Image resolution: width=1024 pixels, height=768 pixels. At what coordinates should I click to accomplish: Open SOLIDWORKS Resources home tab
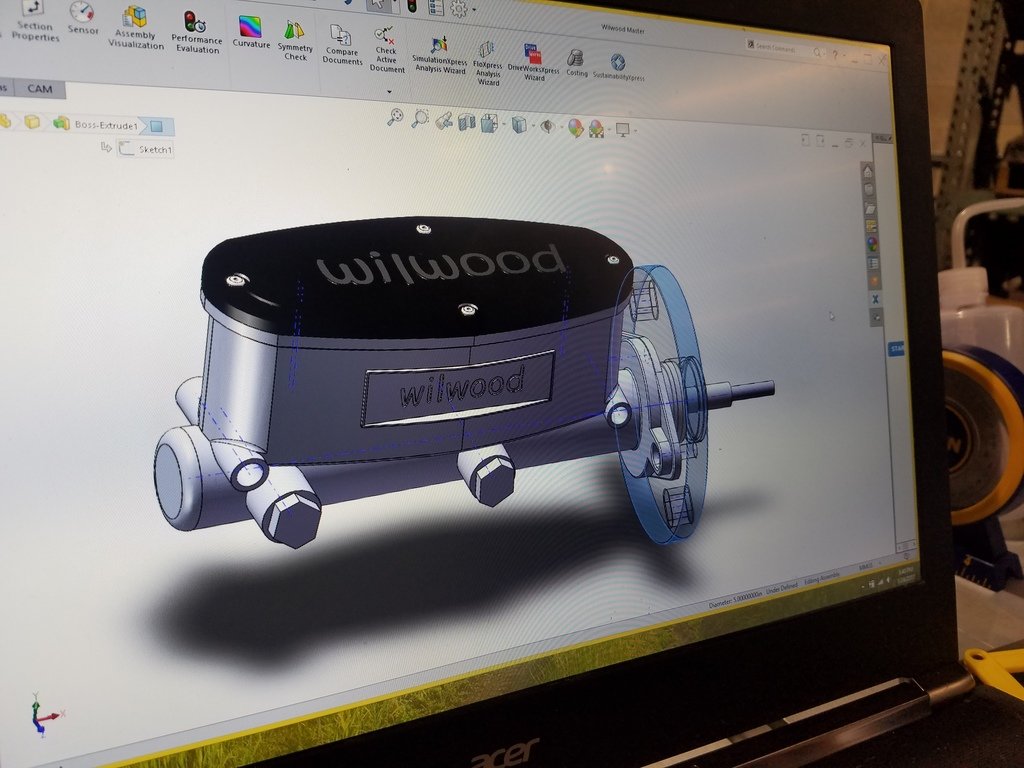click(867, 172)
